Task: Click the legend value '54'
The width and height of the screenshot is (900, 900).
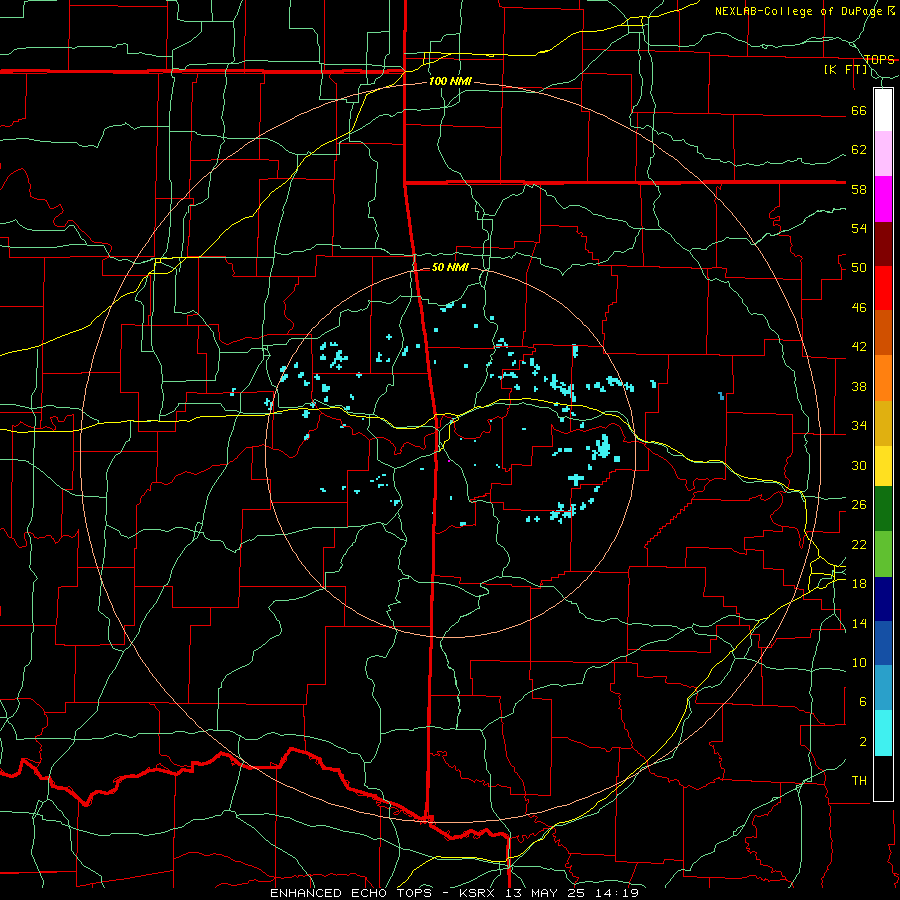Action: click(859, 228)
